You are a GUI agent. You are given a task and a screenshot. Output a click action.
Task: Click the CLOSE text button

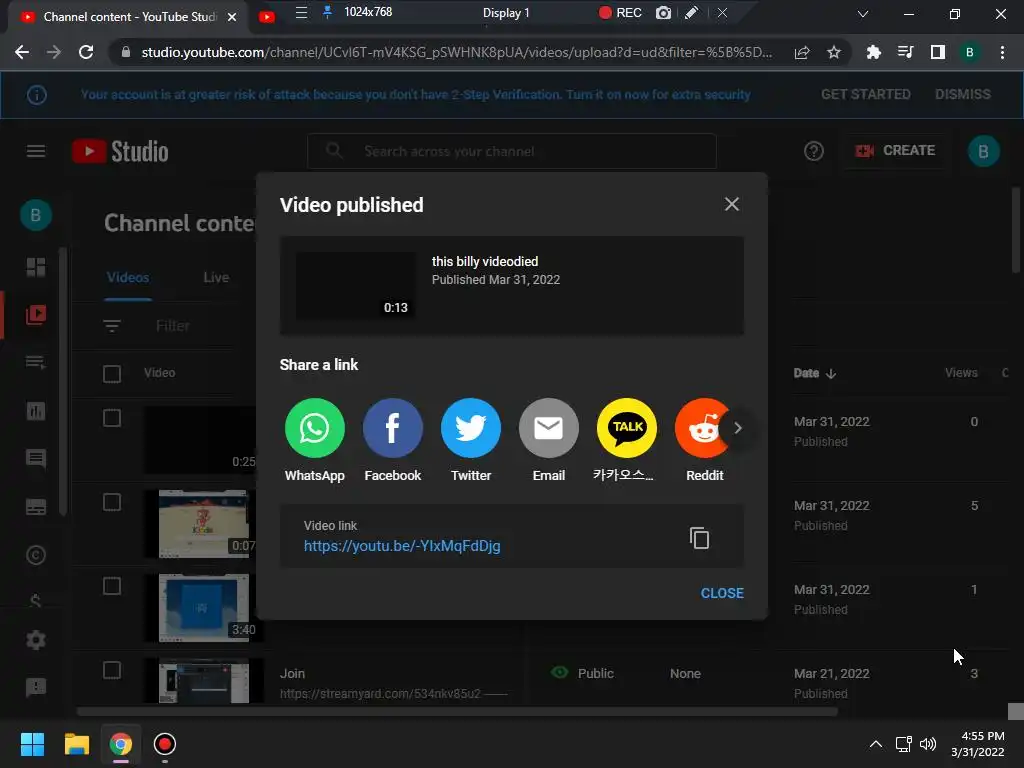point(722,593)
